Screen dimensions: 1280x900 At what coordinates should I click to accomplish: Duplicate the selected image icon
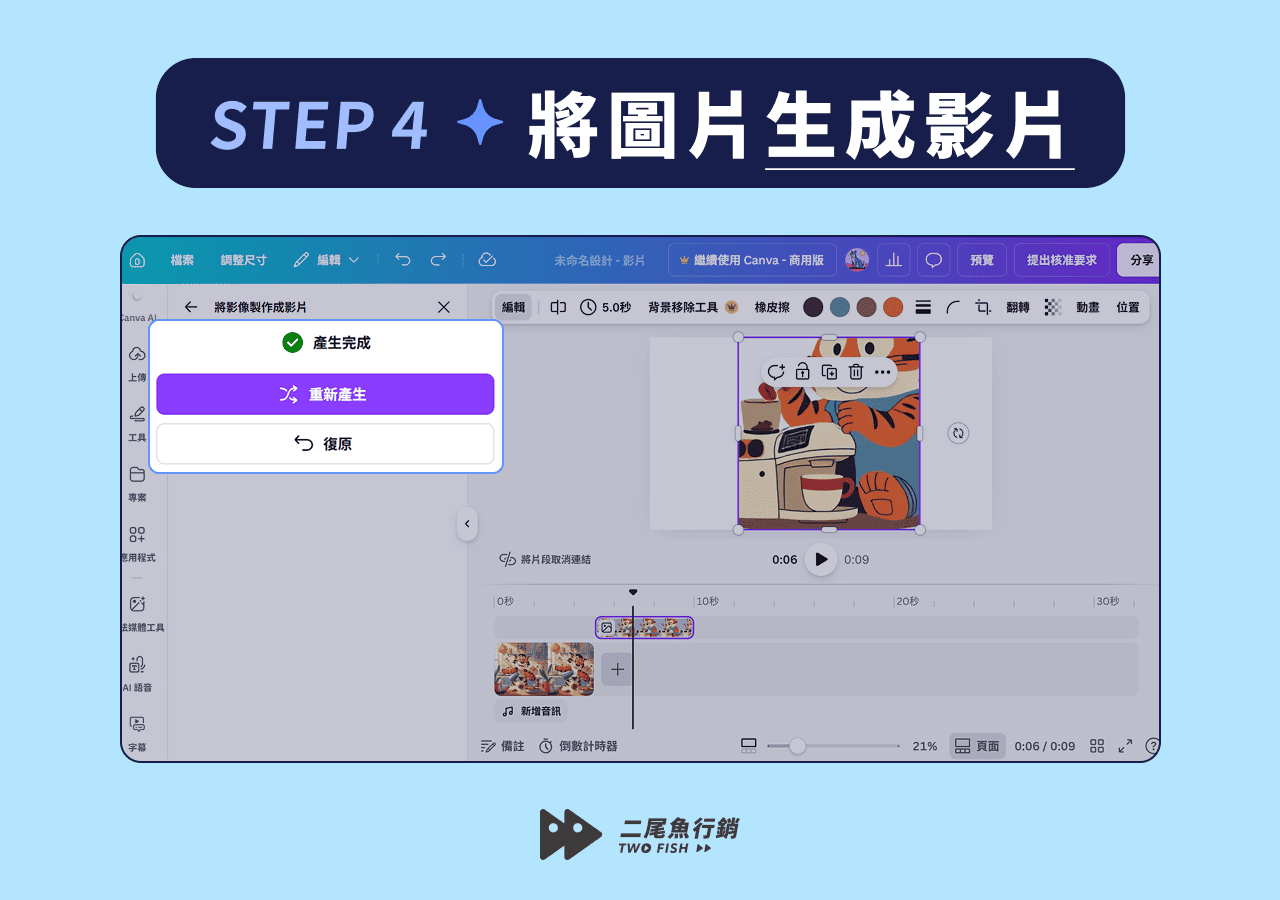coord(829,372)
